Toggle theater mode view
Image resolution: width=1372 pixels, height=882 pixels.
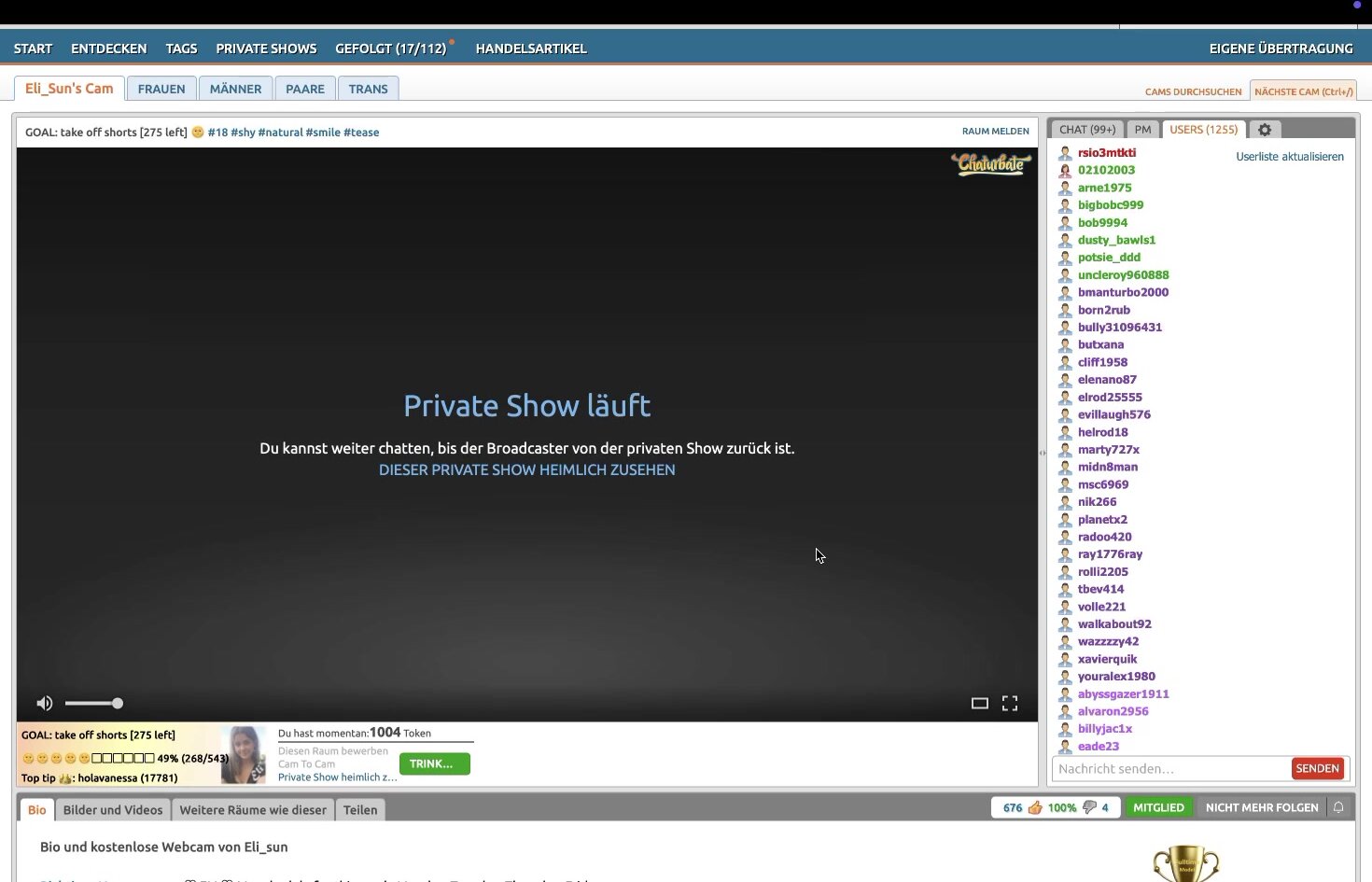[x=979, y=704]
